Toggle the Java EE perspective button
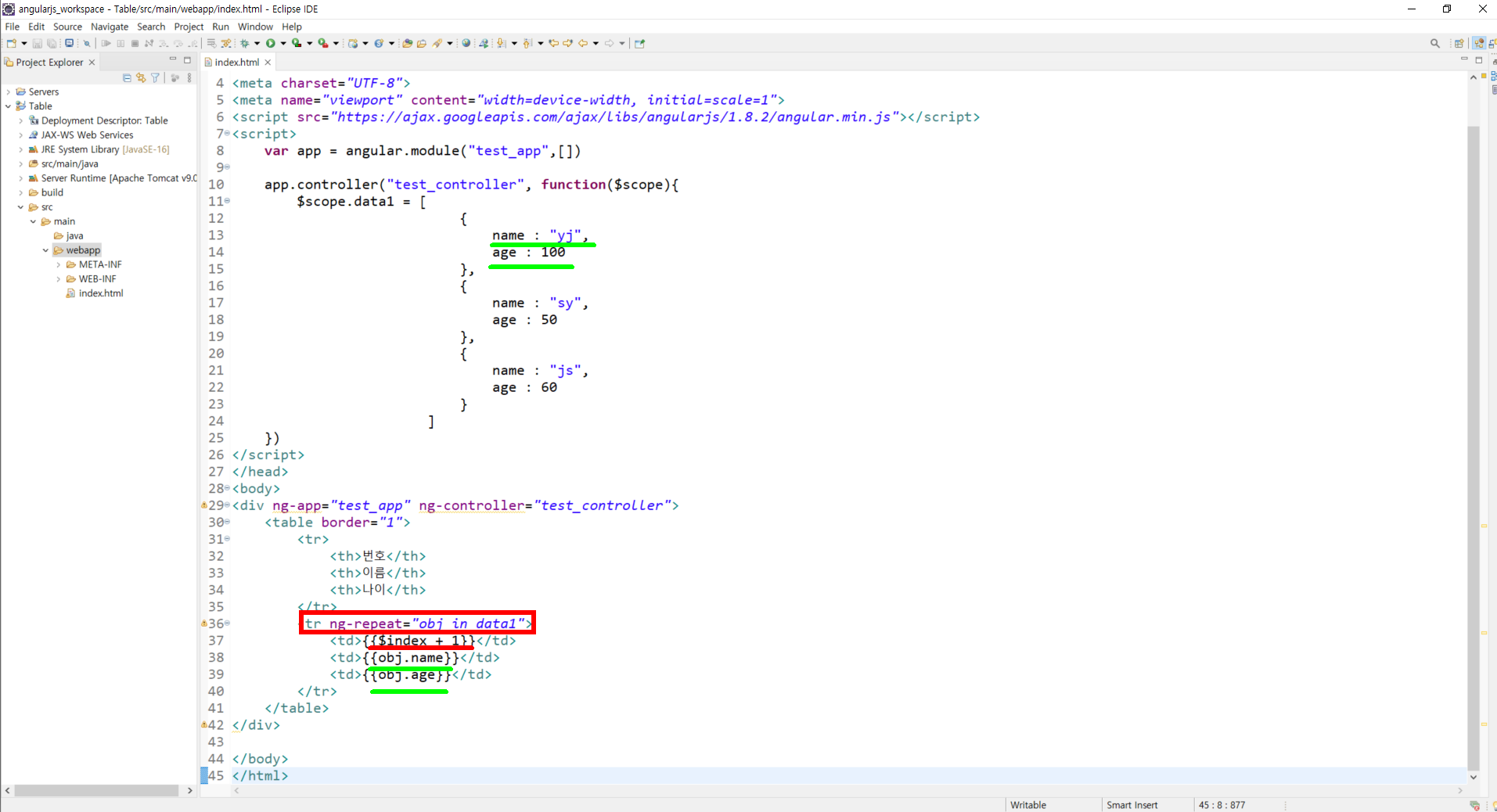The height and width of the screenshot is (812, 1497). (x=1479, y=43)
